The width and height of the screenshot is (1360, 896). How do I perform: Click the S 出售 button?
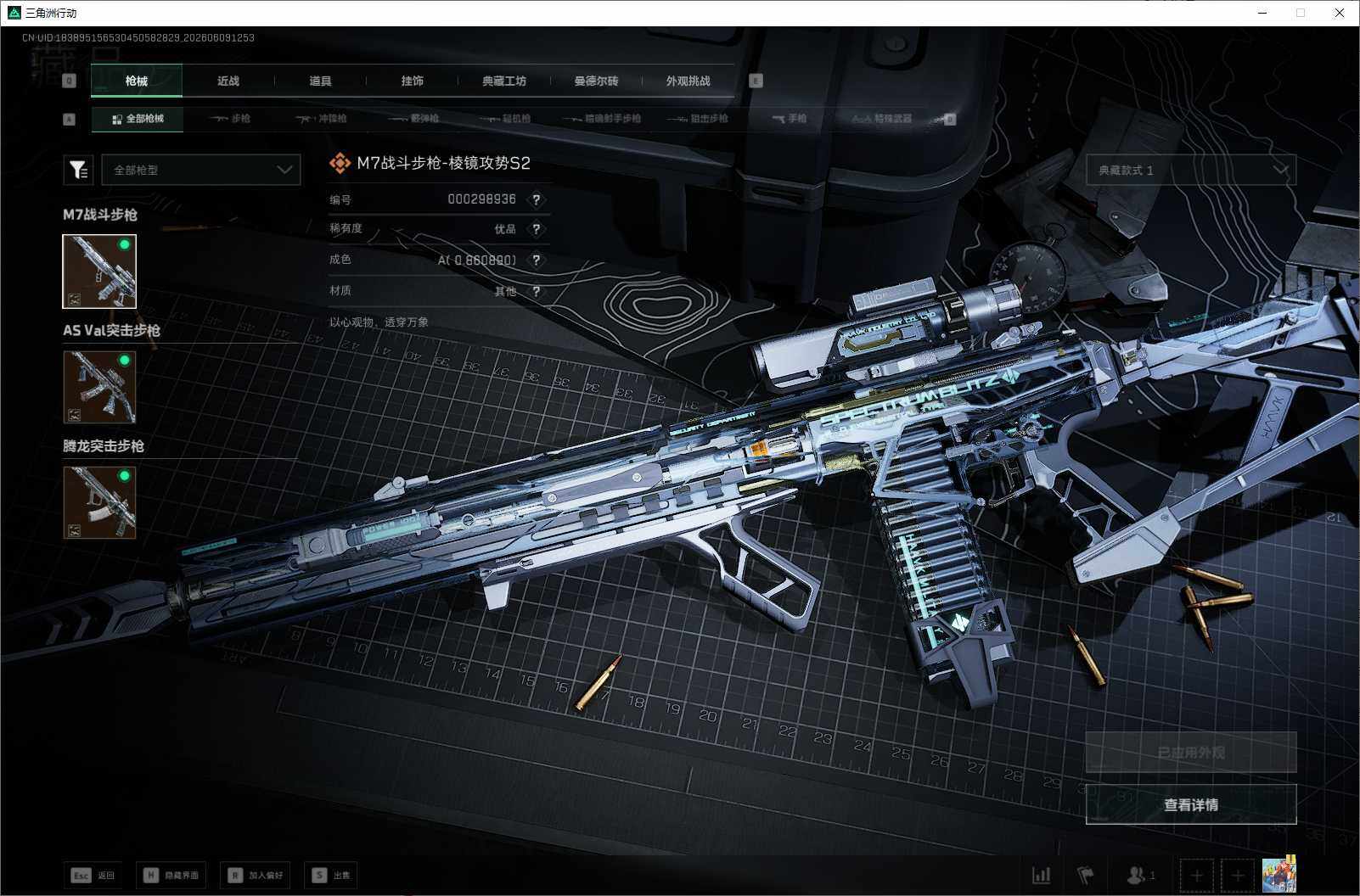click(330, 875)
